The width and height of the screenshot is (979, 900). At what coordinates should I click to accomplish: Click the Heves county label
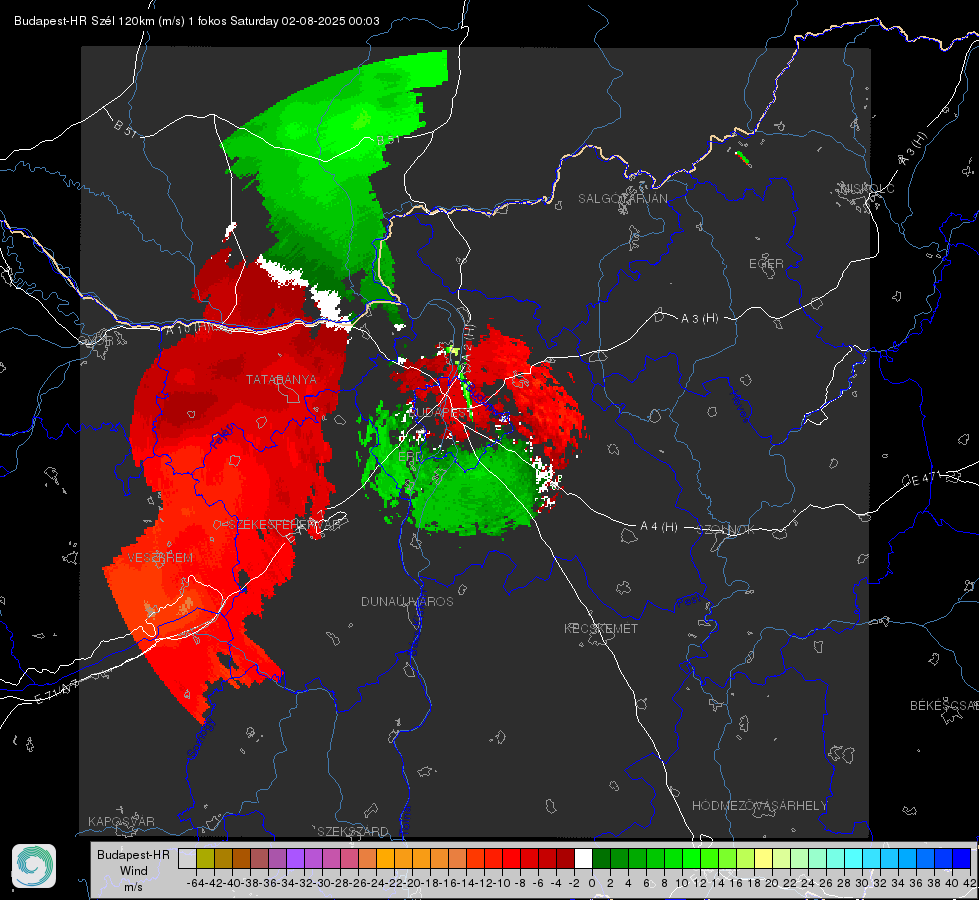(739, 405)
